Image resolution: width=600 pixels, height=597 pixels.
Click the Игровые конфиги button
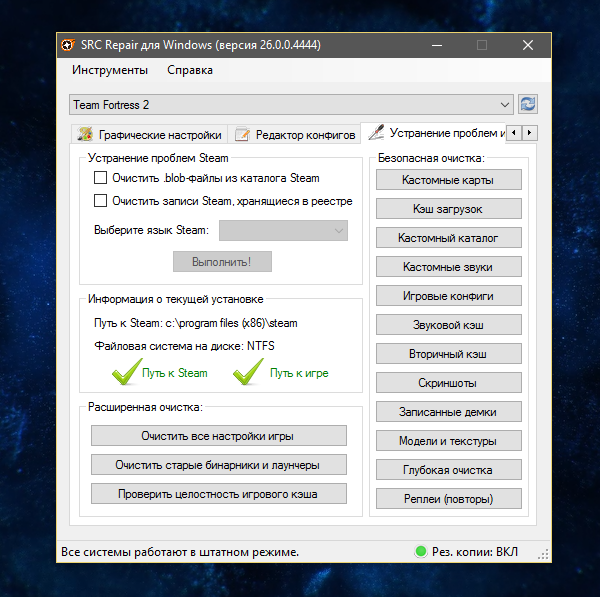[x=448, y=296]
